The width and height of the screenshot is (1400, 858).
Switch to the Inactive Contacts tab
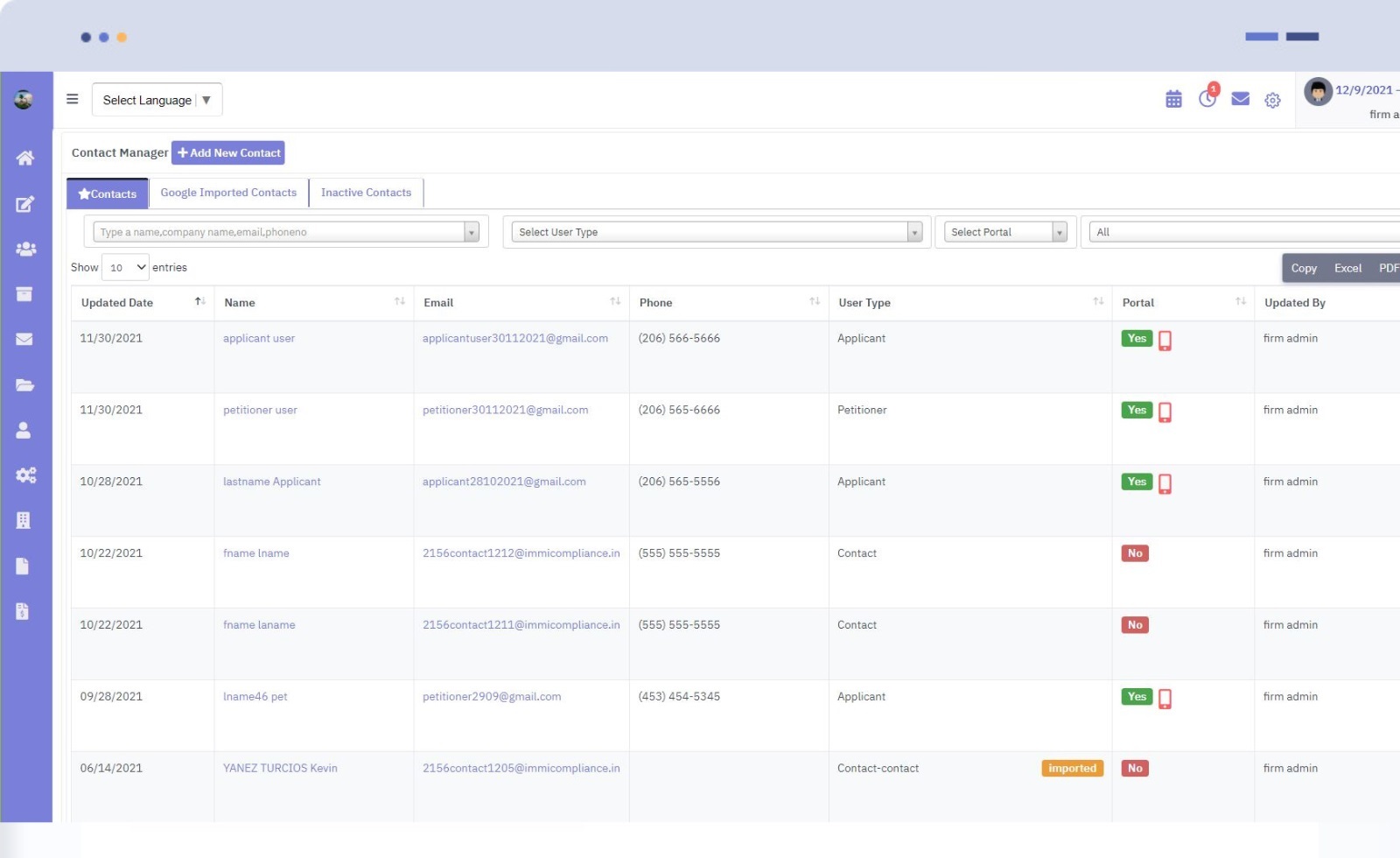pos(366,193)
